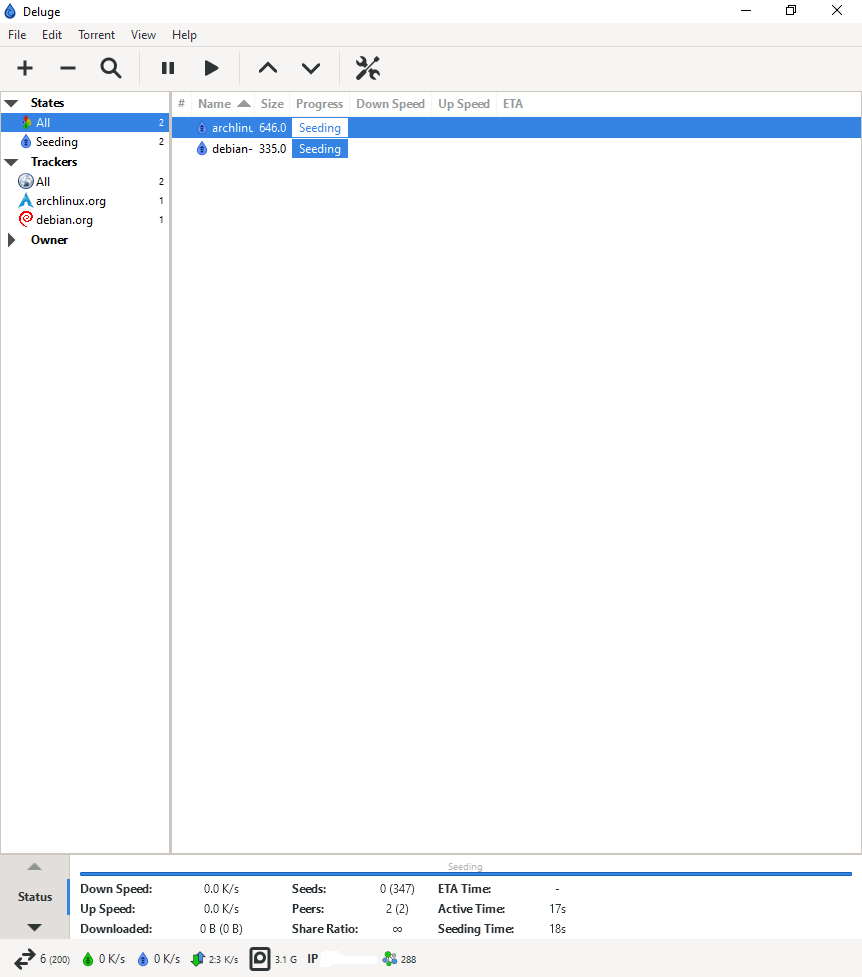Click the Share Ratio value
The height and width of the screenshot is (977, 862).
pyautogui.click(x=397, y=929)
